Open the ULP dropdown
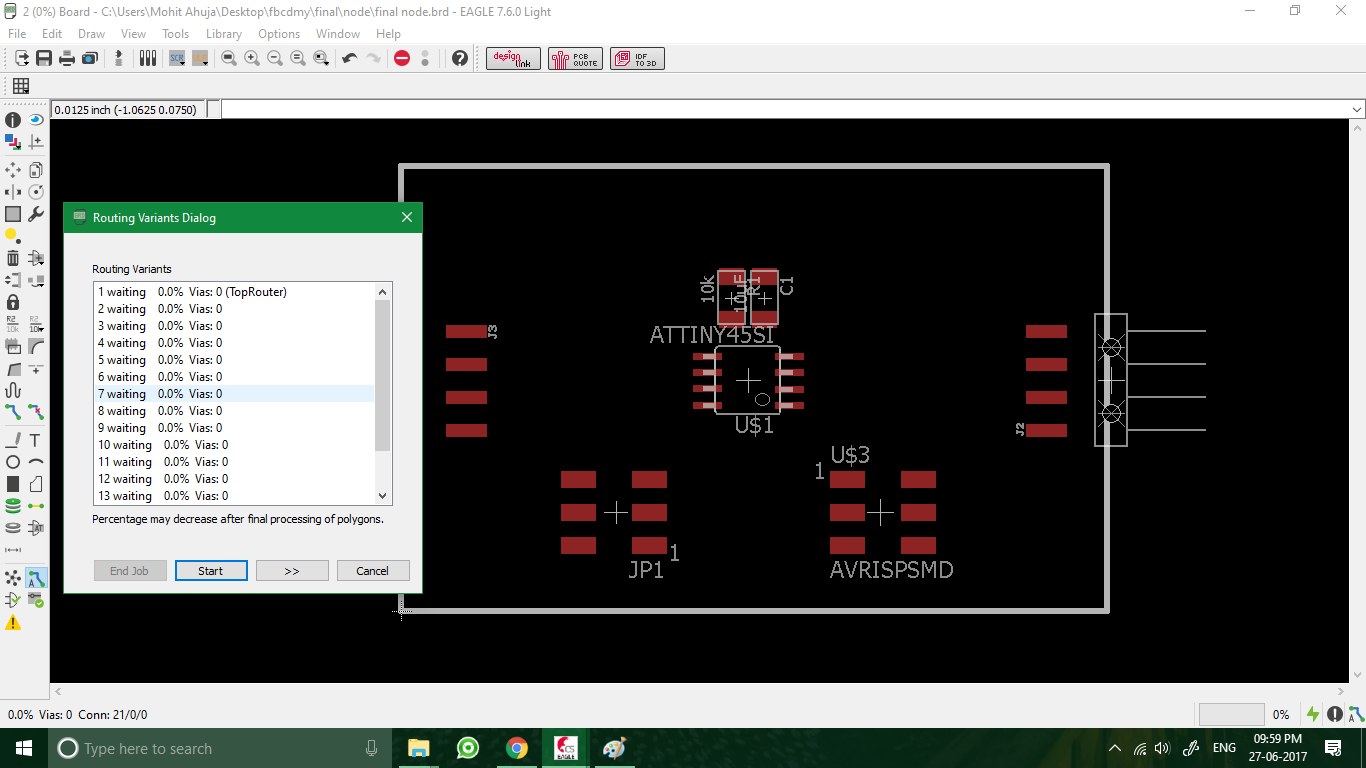Image resolution: width=1366 pixels, height=768 pixels. point(200,58)
